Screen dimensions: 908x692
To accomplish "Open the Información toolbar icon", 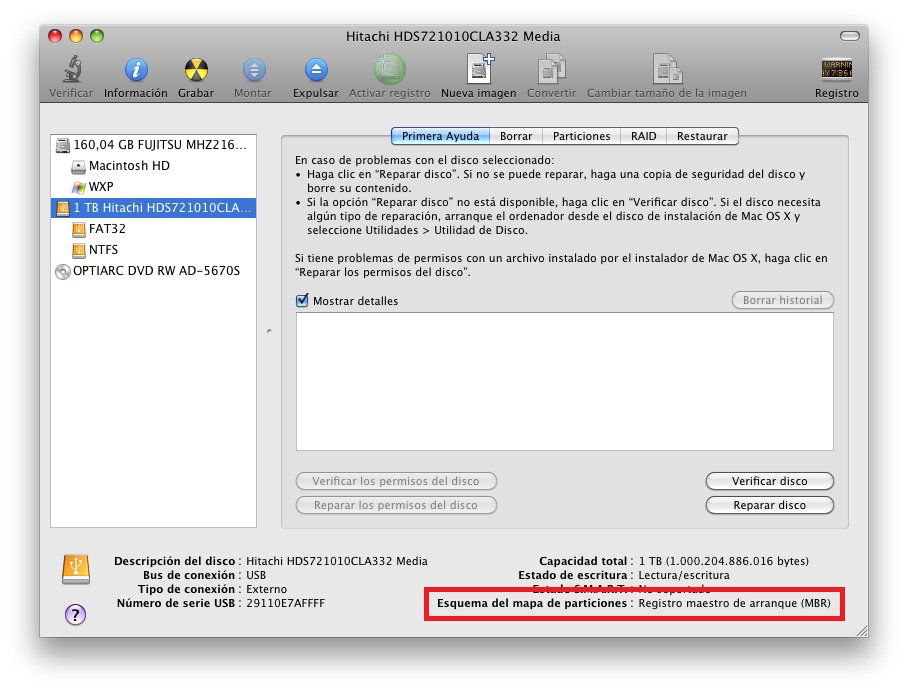I will [x=136, y=70].
